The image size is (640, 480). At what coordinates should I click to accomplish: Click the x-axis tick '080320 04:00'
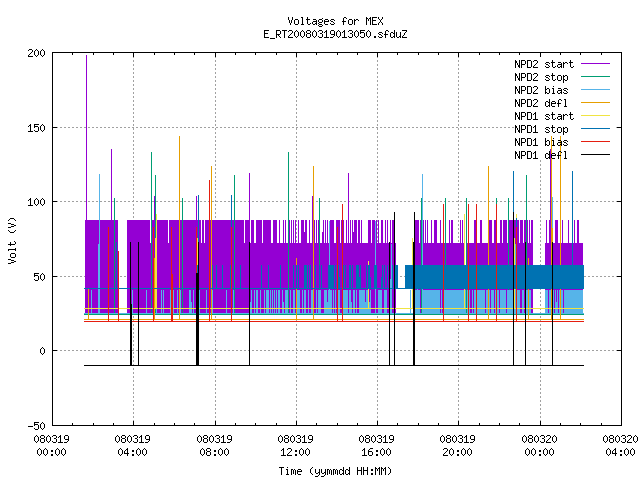click(620, 446)
